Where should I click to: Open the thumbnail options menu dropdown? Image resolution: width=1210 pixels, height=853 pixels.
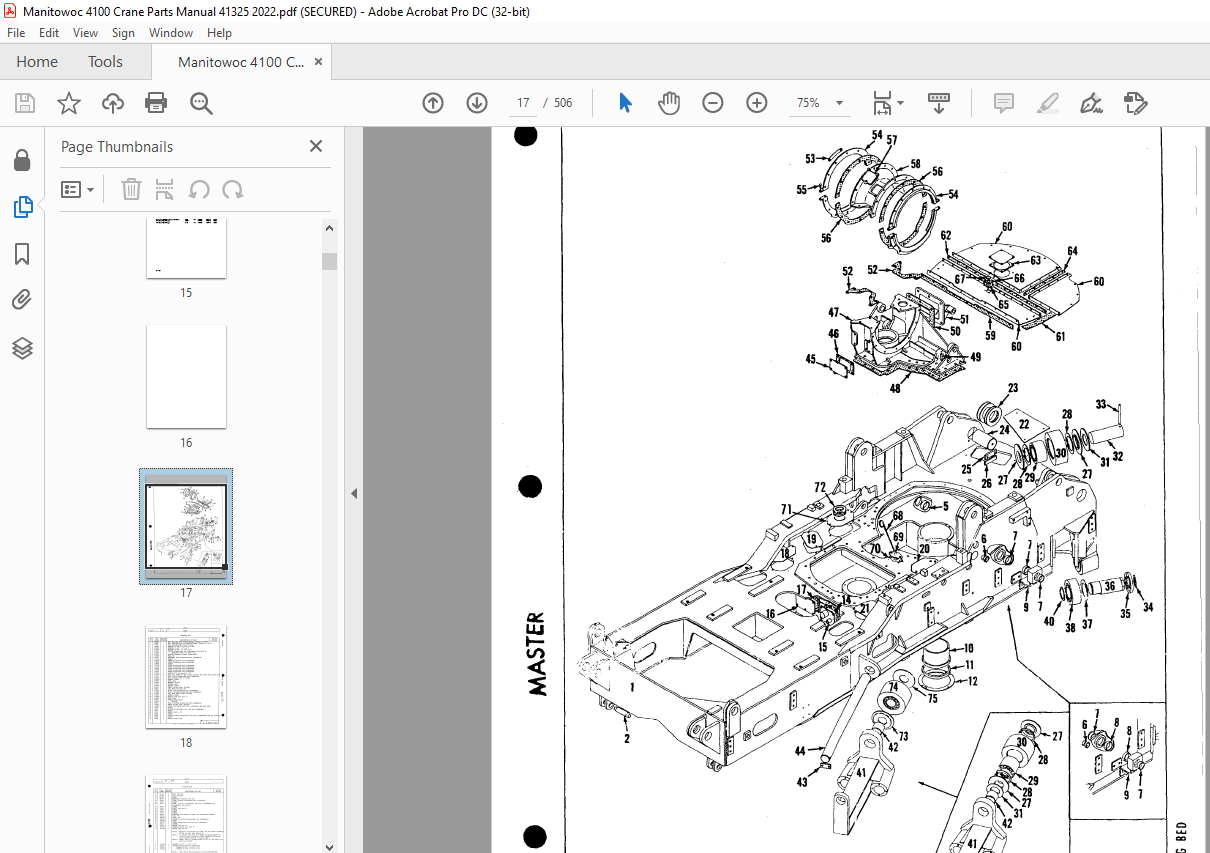click(78, 189)
